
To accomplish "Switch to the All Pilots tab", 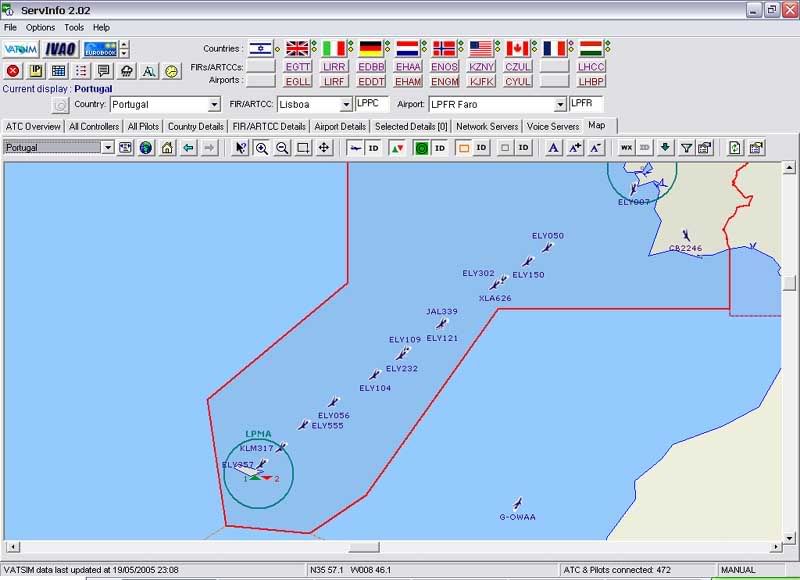I will [x=143, y=127].
